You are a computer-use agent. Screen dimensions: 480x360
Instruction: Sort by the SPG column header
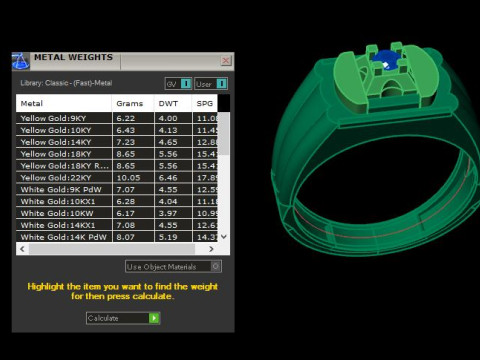coord(205,103)
